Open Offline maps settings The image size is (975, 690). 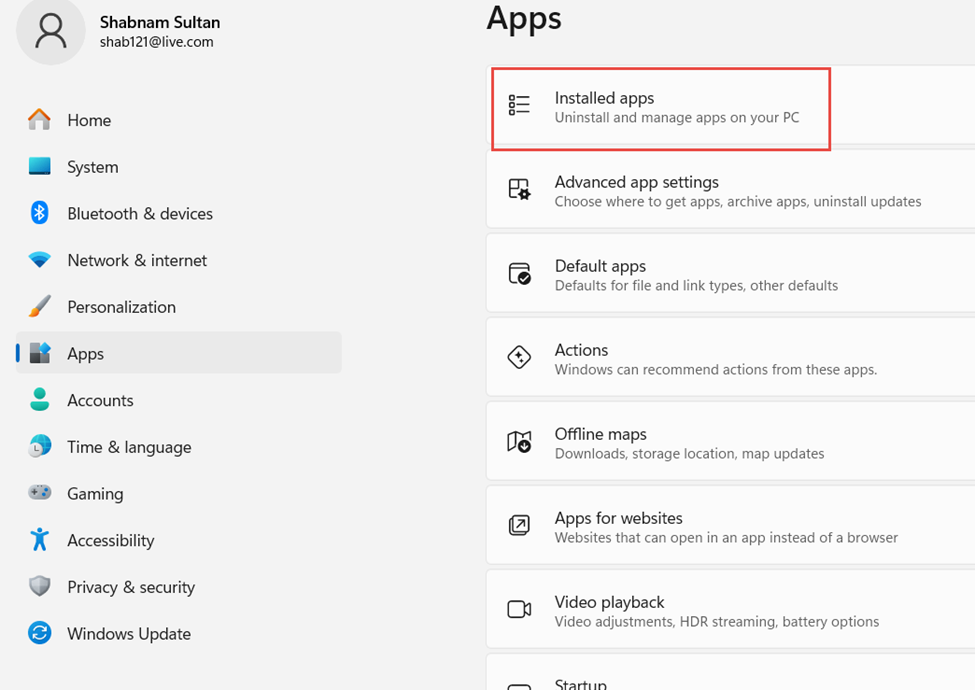(x=731, y=441)
